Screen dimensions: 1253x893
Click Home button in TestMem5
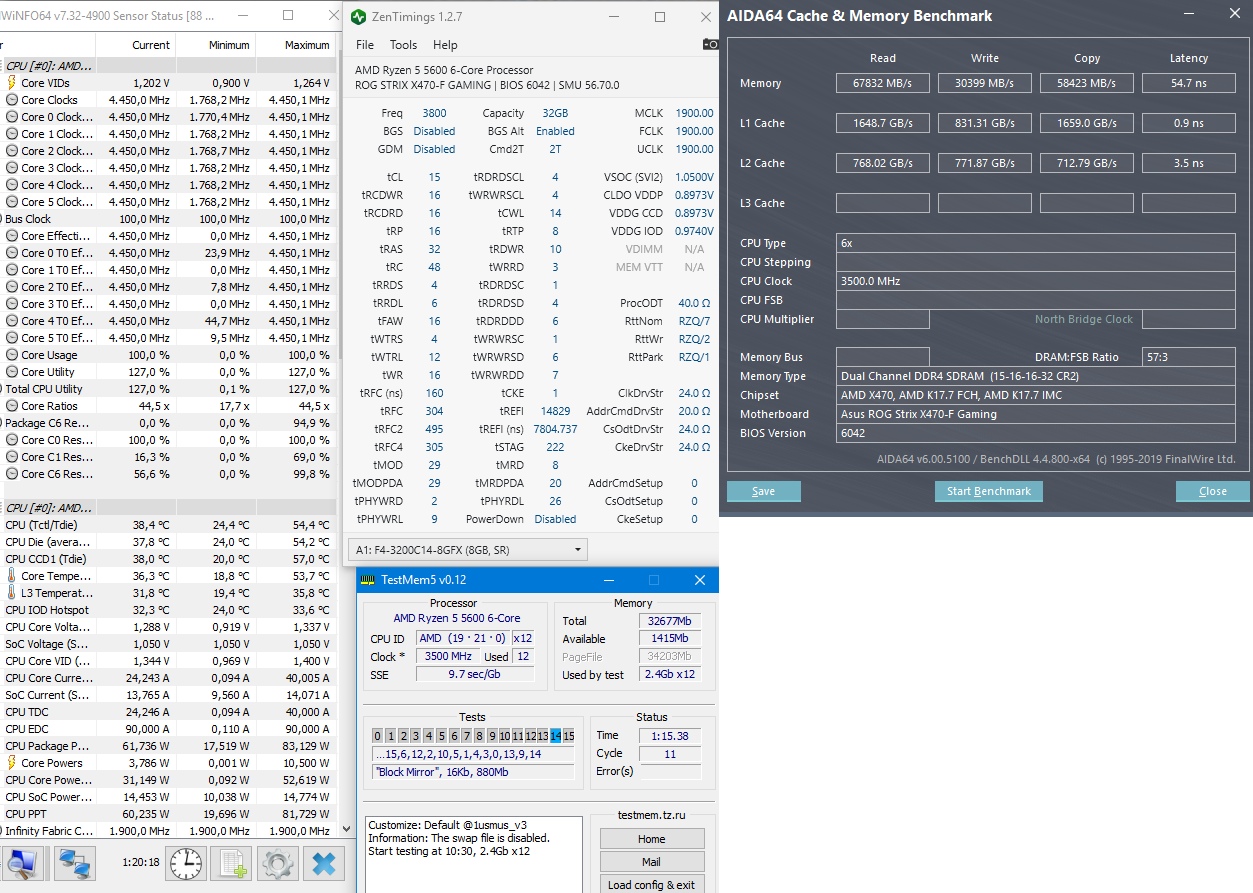(652, 839)
